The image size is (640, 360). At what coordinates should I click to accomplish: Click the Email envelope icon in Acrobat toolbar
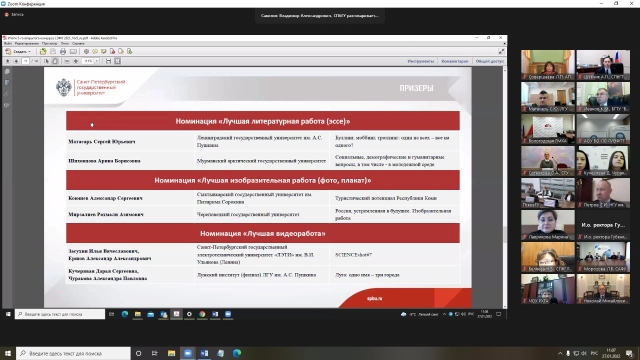pos(73,51)
